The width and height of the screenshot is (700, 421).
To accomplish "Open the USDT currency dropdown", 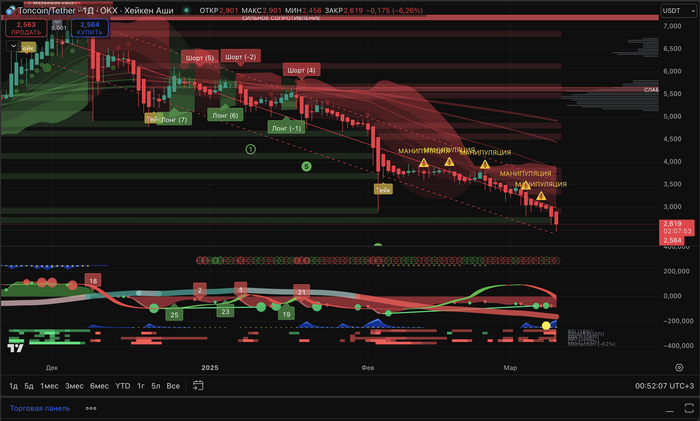I will tap(678, 10).
